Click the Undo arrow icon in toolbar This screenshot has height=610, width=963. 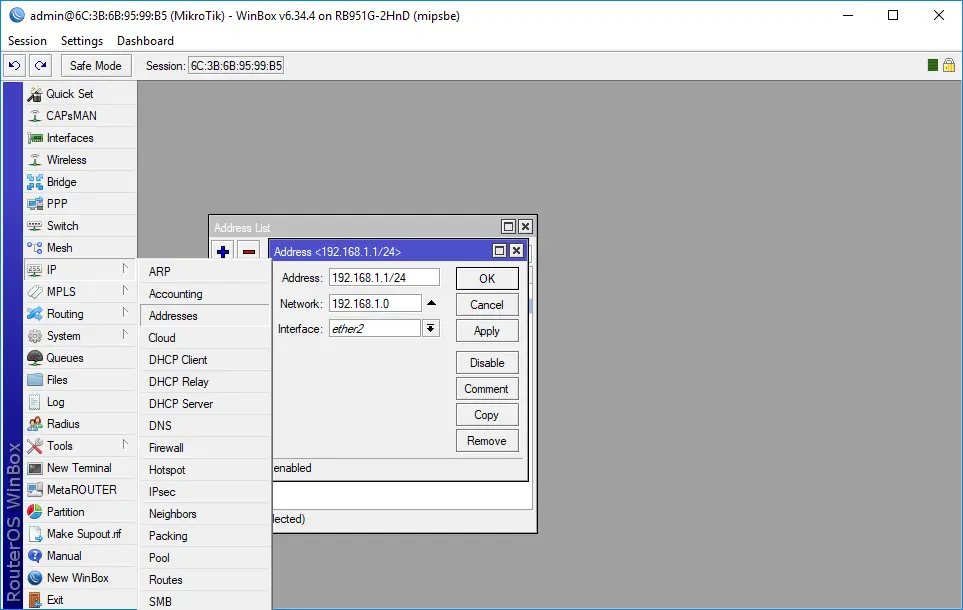[x=15, y=66]
